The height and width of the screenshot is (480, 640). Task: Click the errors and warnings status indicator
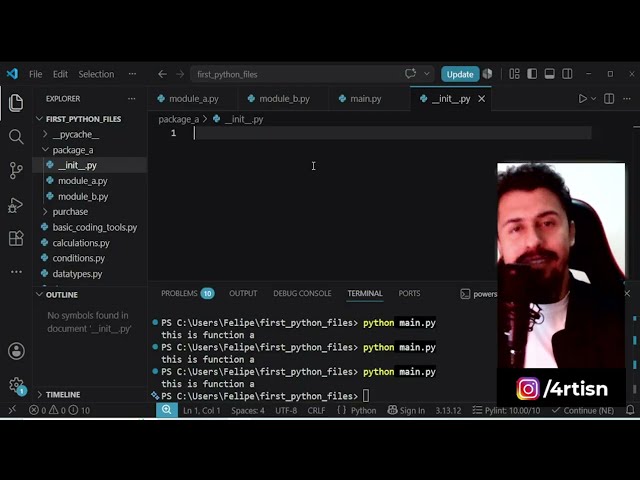[59, 410]
